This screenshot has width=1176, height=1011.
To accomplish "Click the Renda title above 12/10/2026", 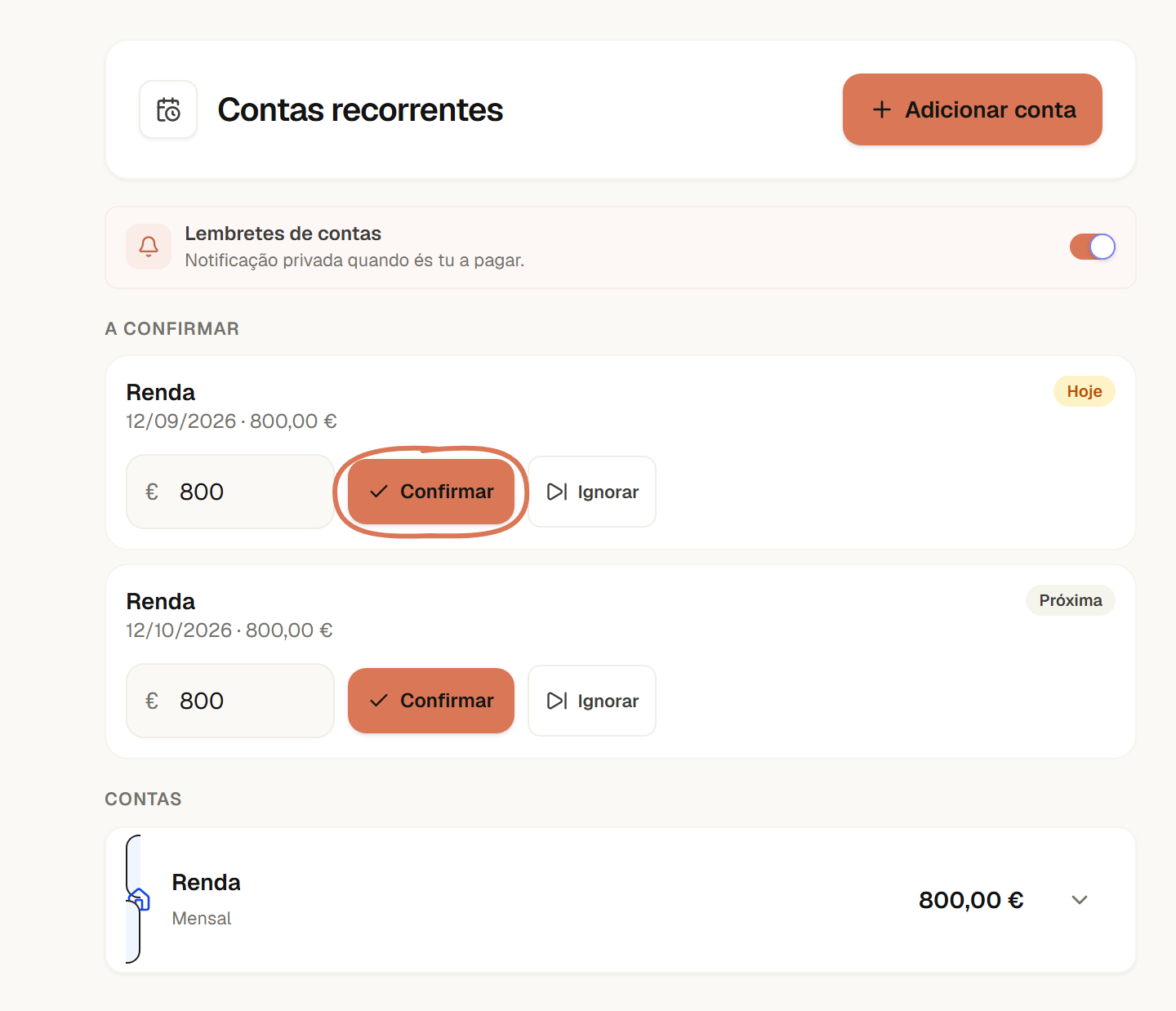I will point(161,602).
